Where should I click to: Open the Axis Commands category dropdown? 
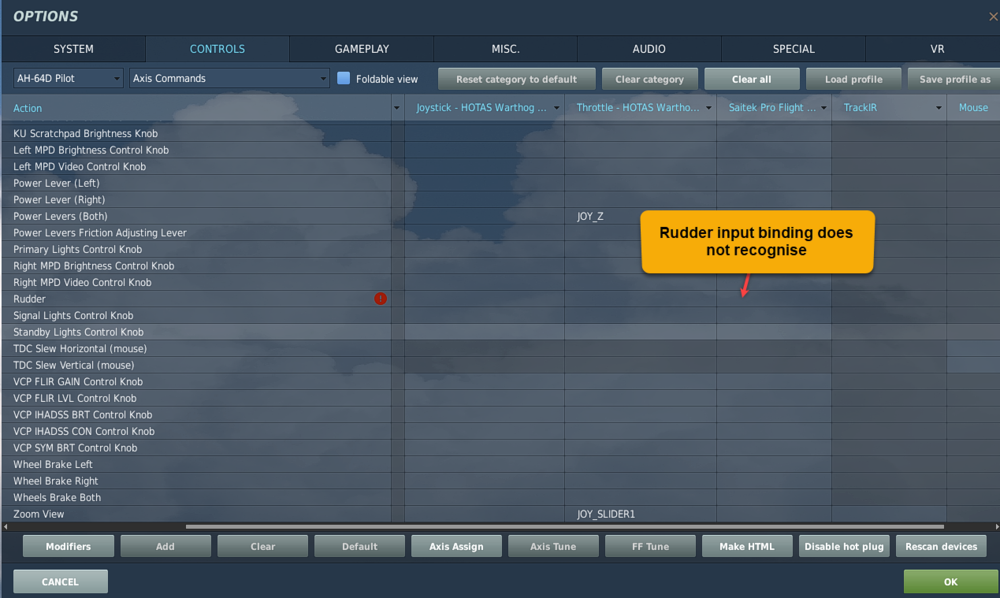228,77
